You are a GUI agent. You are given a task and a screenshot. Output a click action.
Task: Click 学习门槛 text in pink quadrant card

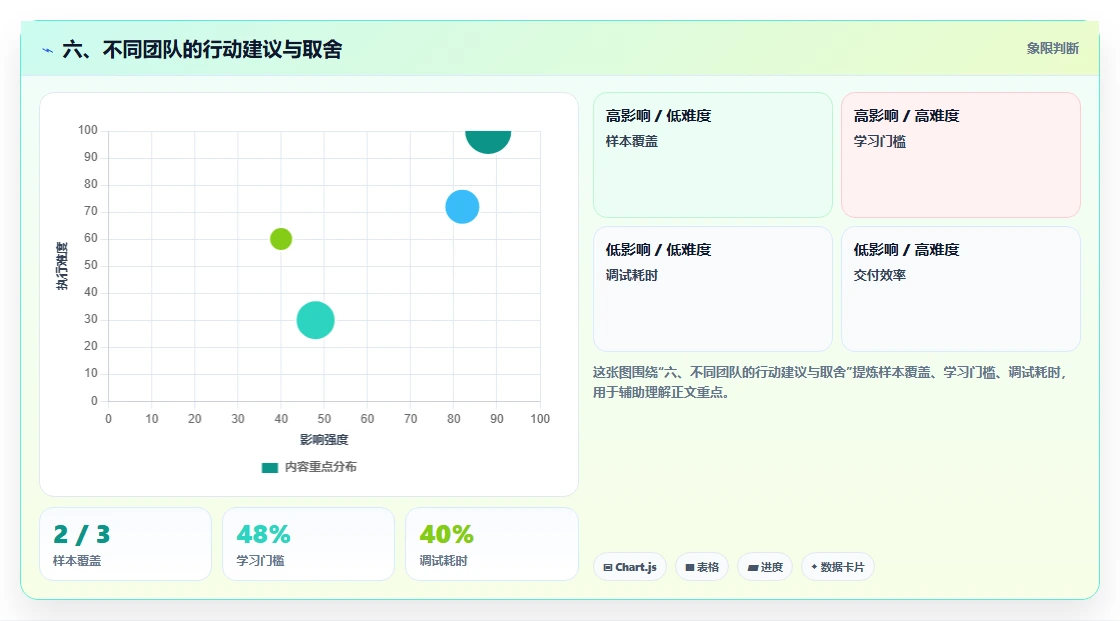click(x=879, y=141)
